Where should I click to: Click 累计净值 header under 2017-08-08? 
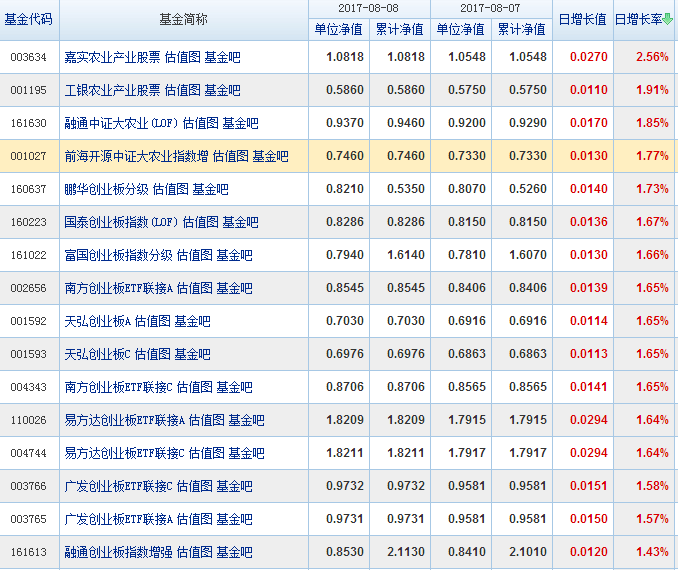pos(400,29)
